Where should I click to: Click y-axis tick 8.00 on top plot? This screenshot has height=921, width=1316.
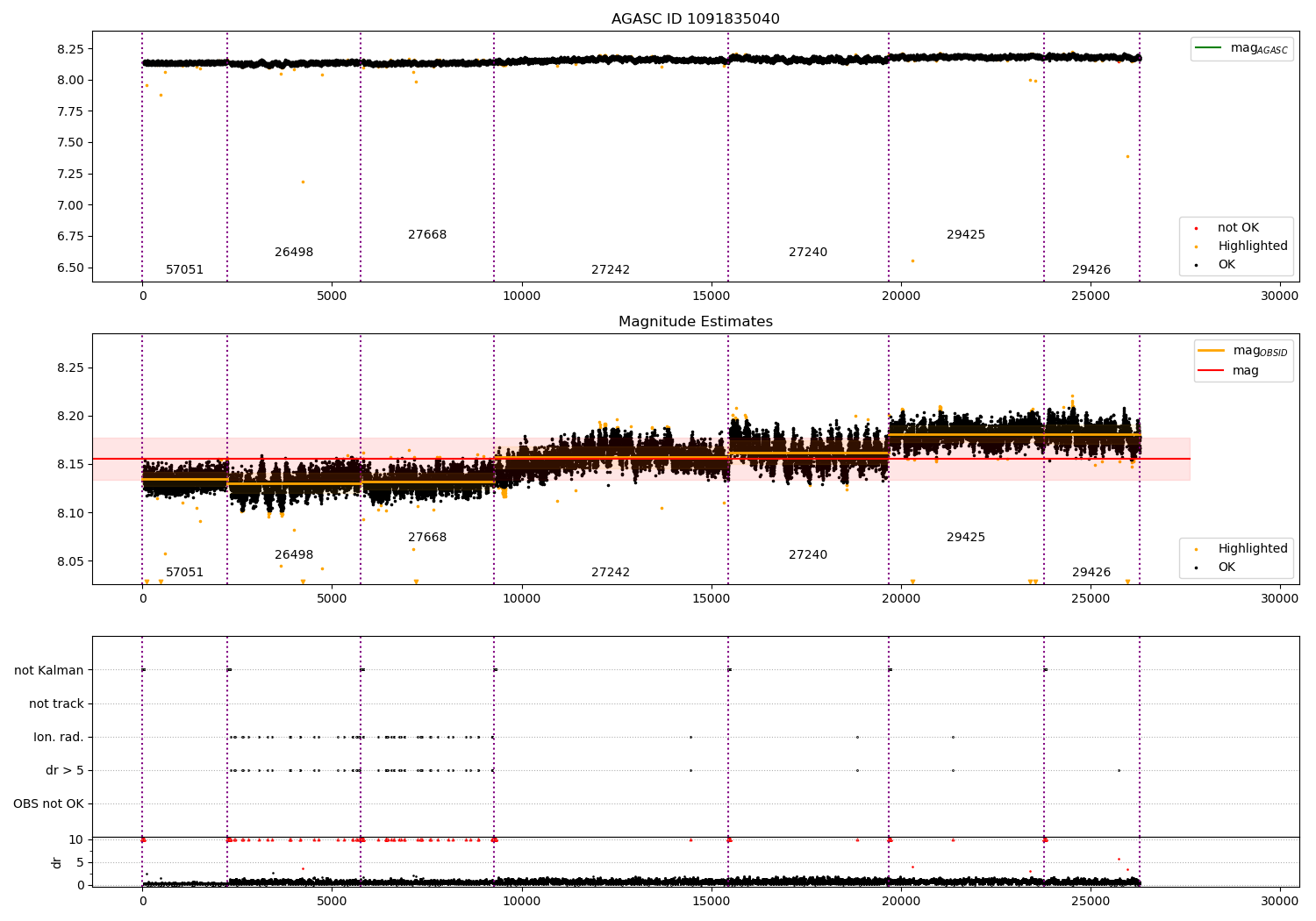(70, 81)
